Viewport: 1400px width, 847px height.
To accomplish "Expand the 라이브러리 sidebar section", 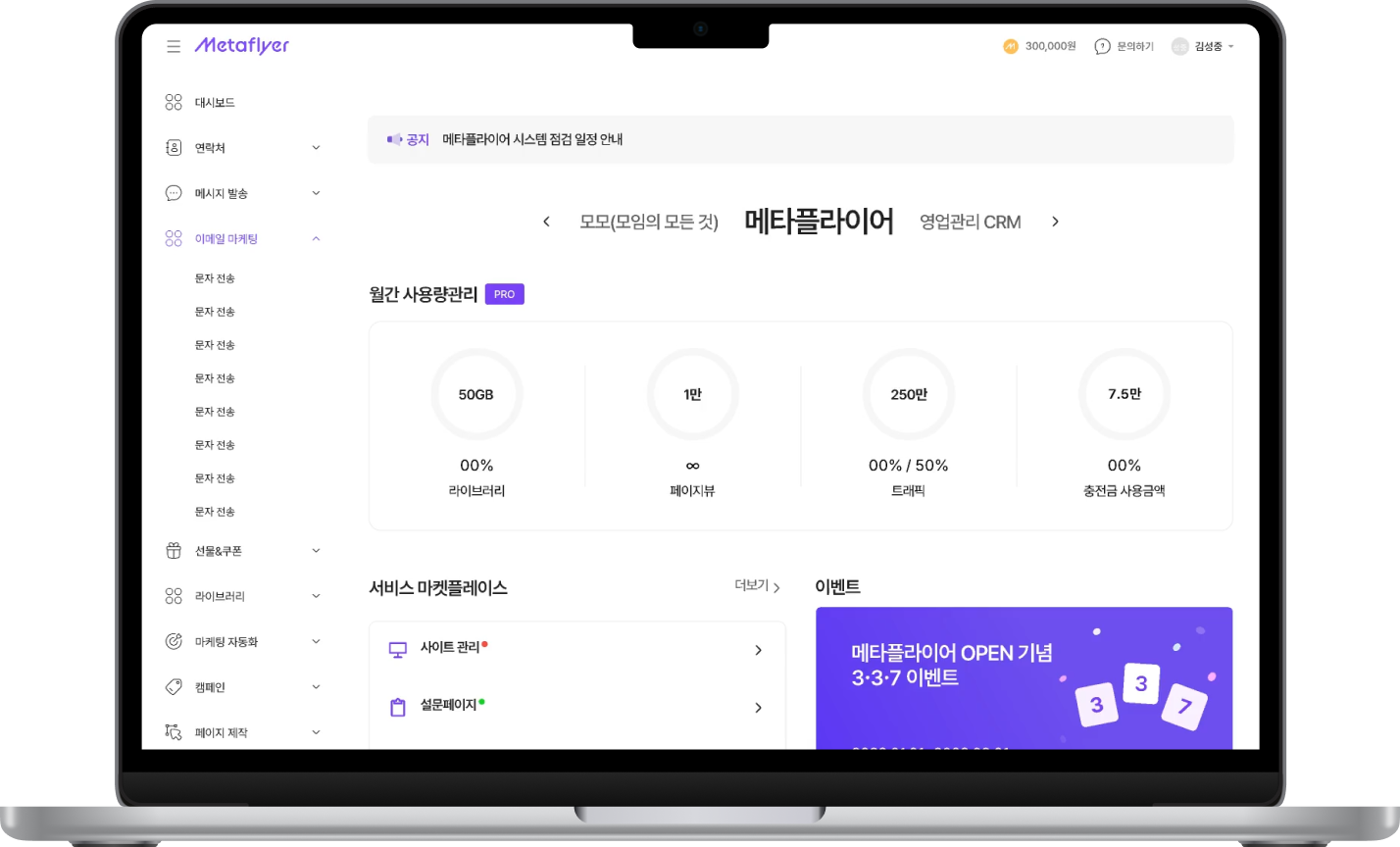I will [316, 596].
